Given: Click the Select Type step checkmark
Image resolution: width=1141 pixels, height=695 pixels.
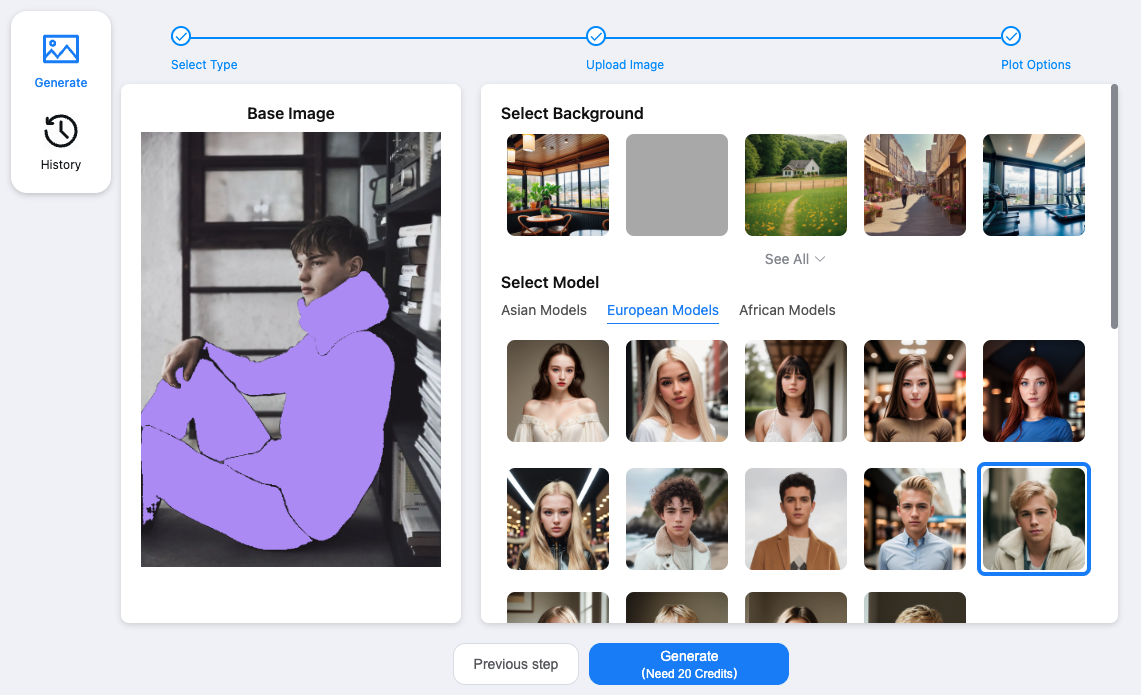Looking at the screenshot, I should [x=180, y=36].
